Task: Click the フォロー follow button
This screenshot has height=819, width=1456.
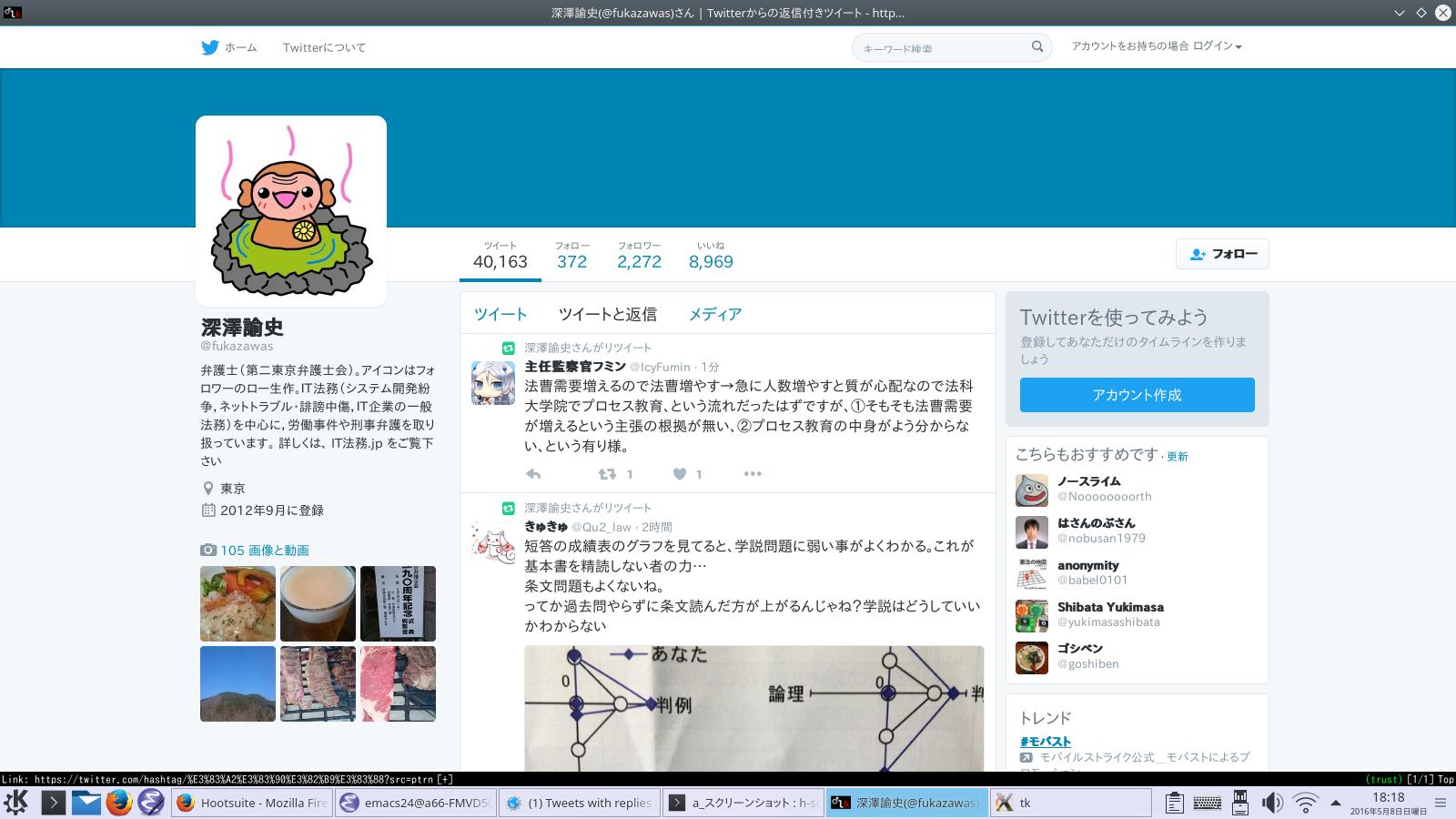Action: (1222, 254)
